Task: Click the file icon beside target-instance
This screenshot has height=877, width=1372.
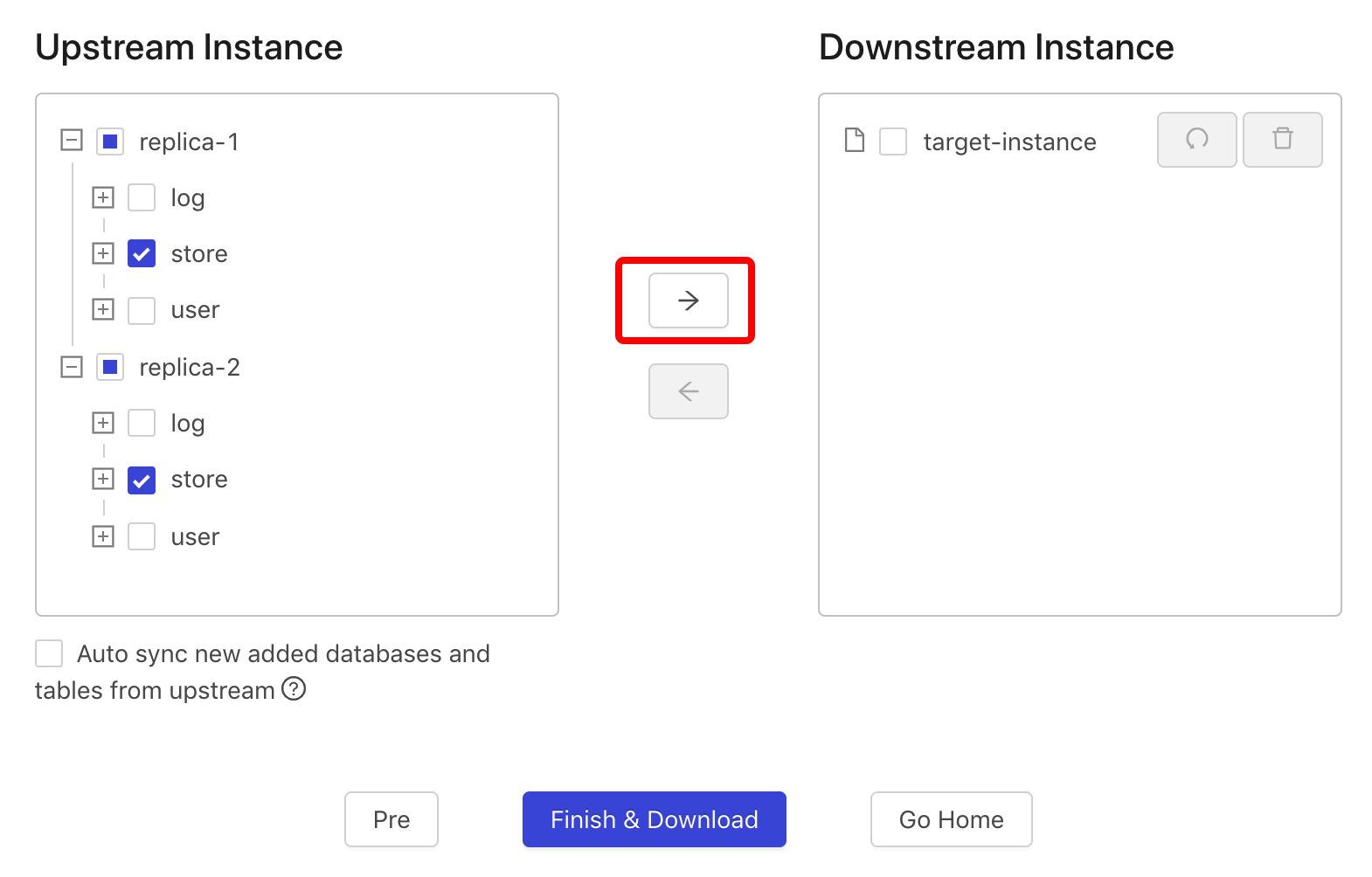Action: (855, 141)
